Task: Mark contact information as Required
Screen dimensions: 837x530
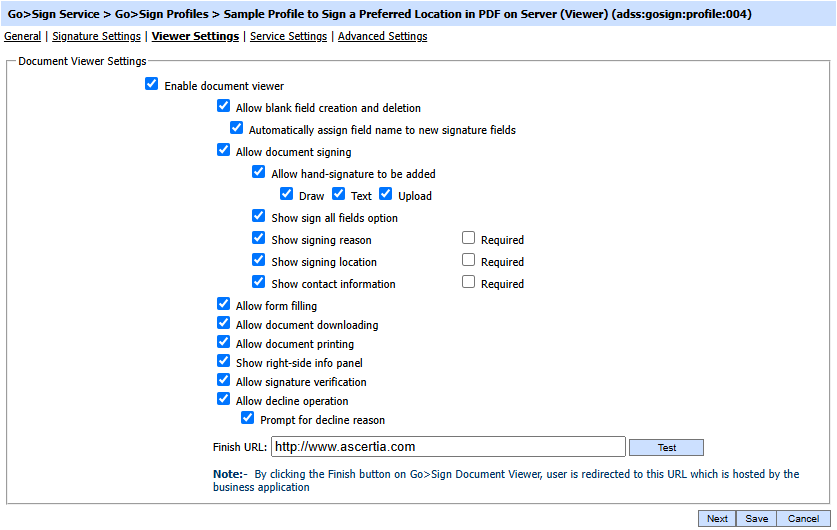Action: click(x=468, y=283)
